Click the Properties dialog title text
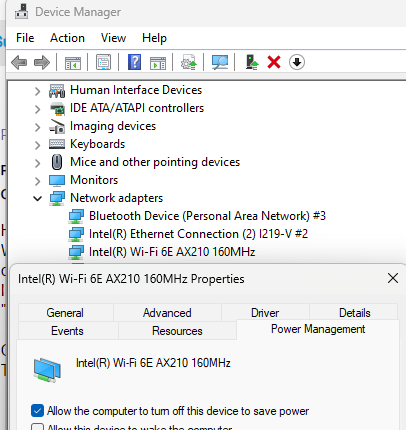Image resolution: width=406 pixels, height=430 pixels. tap(131, 279)
